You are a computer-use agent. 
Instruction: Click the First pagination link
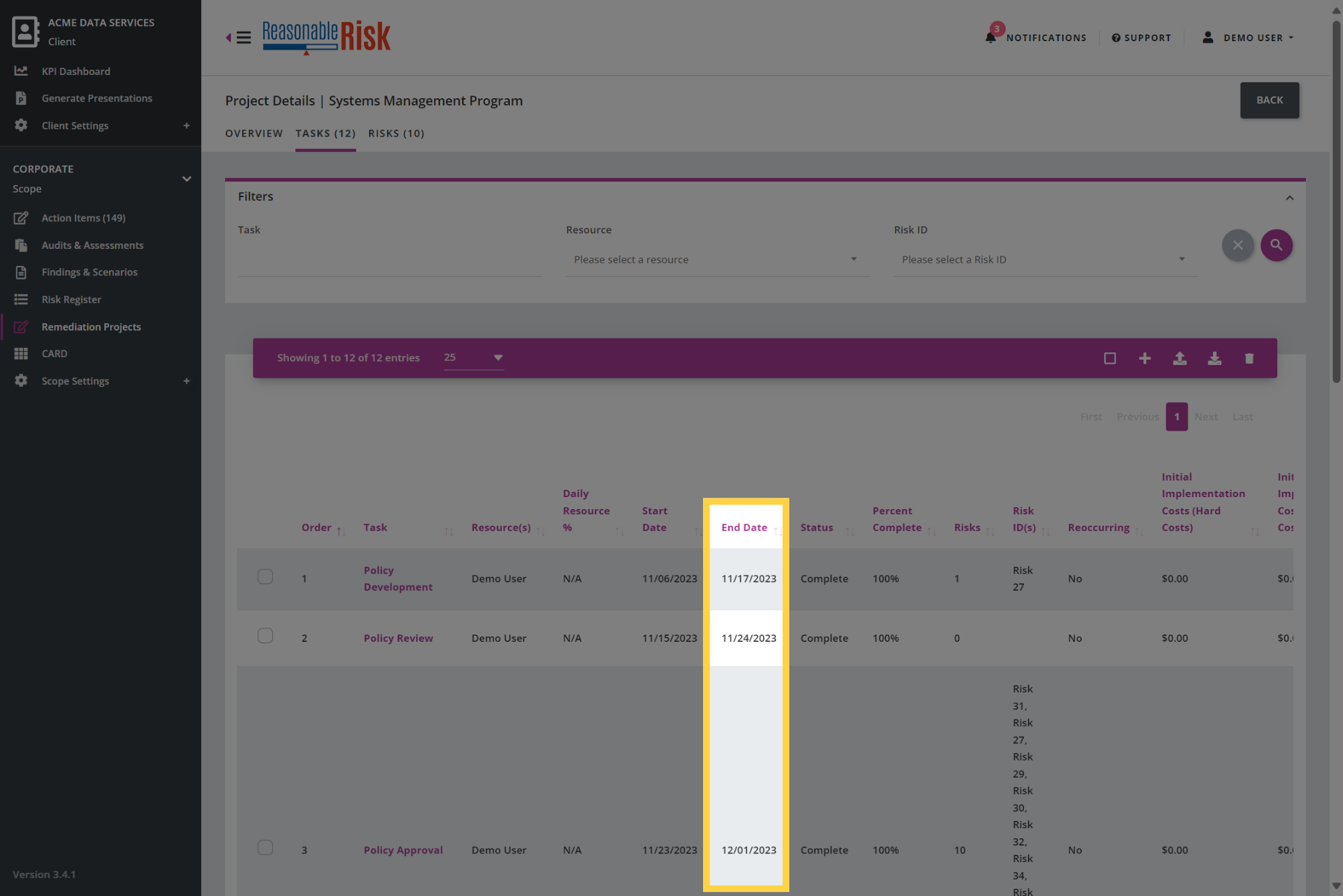[x=1091, y=417]
